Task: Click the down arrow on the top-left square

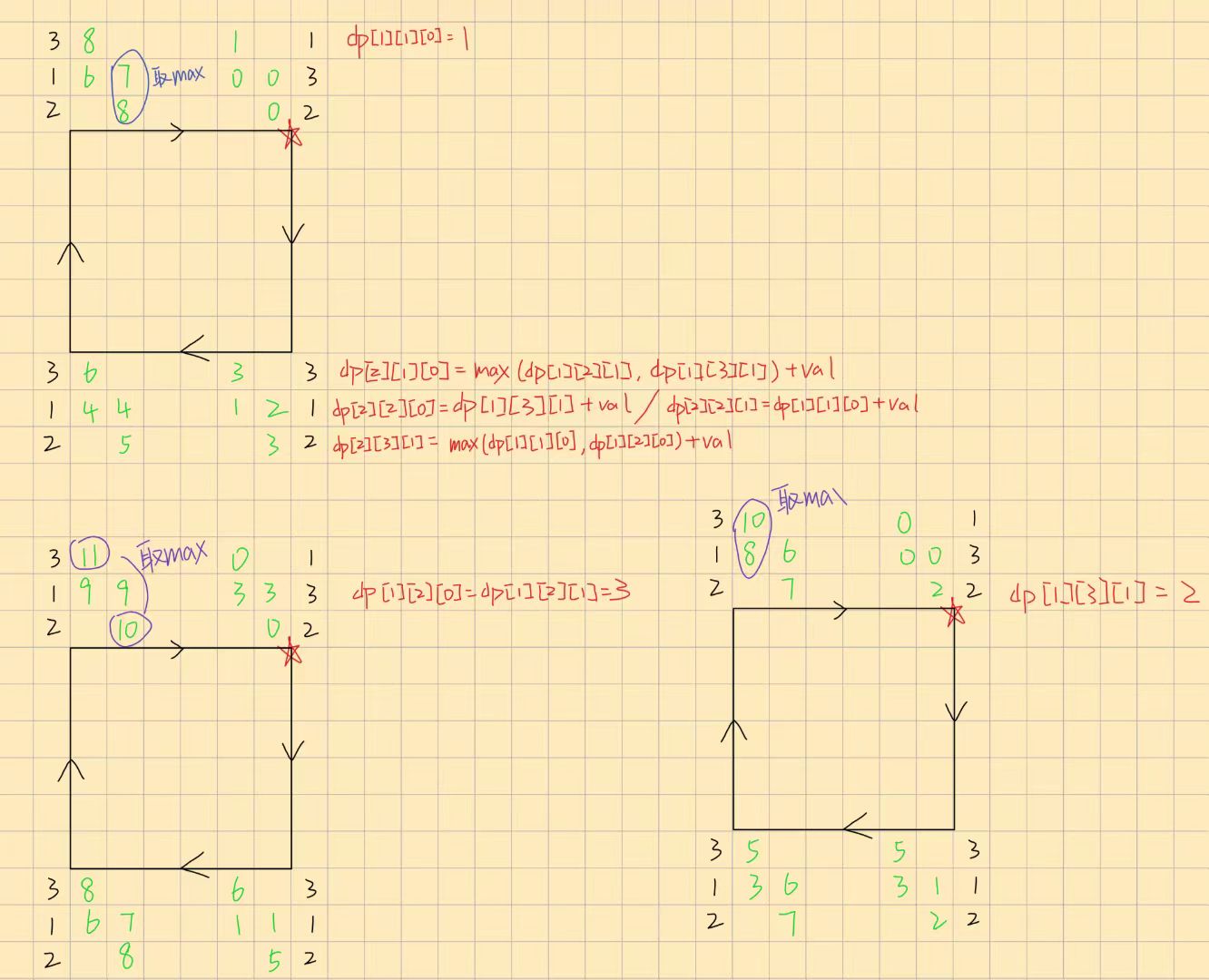Action: [292, 233]
